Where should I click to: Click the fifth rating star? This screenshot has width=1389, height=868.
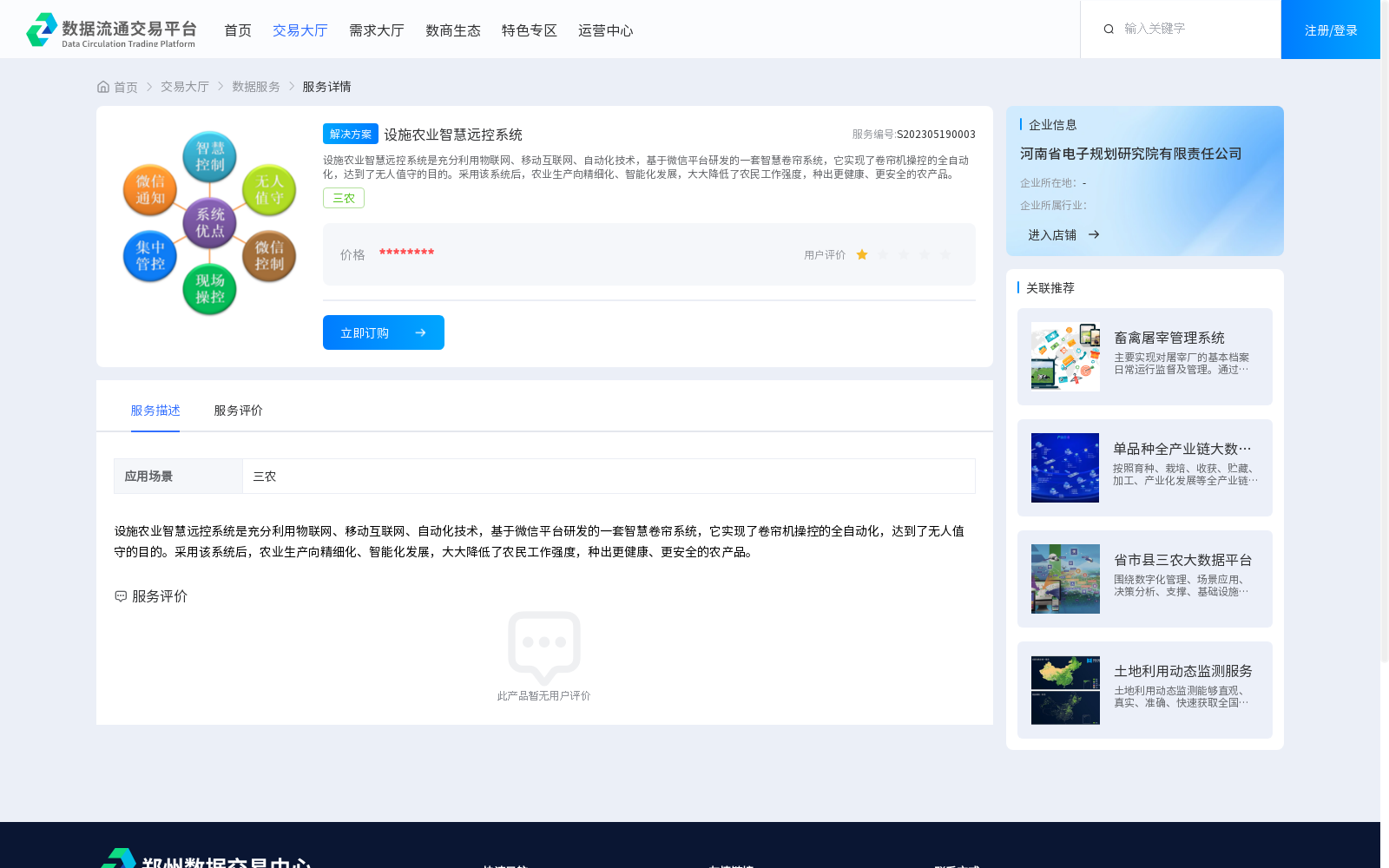point(945,254)
